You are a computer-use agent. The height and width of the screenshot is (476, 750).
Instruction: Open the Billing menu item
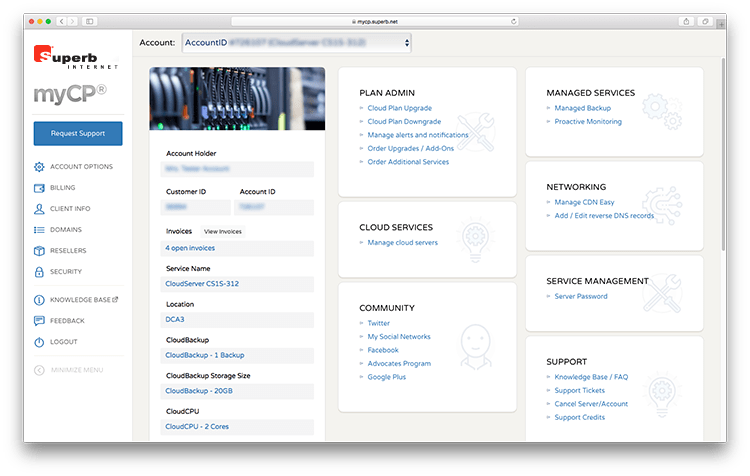coord(63,188)
